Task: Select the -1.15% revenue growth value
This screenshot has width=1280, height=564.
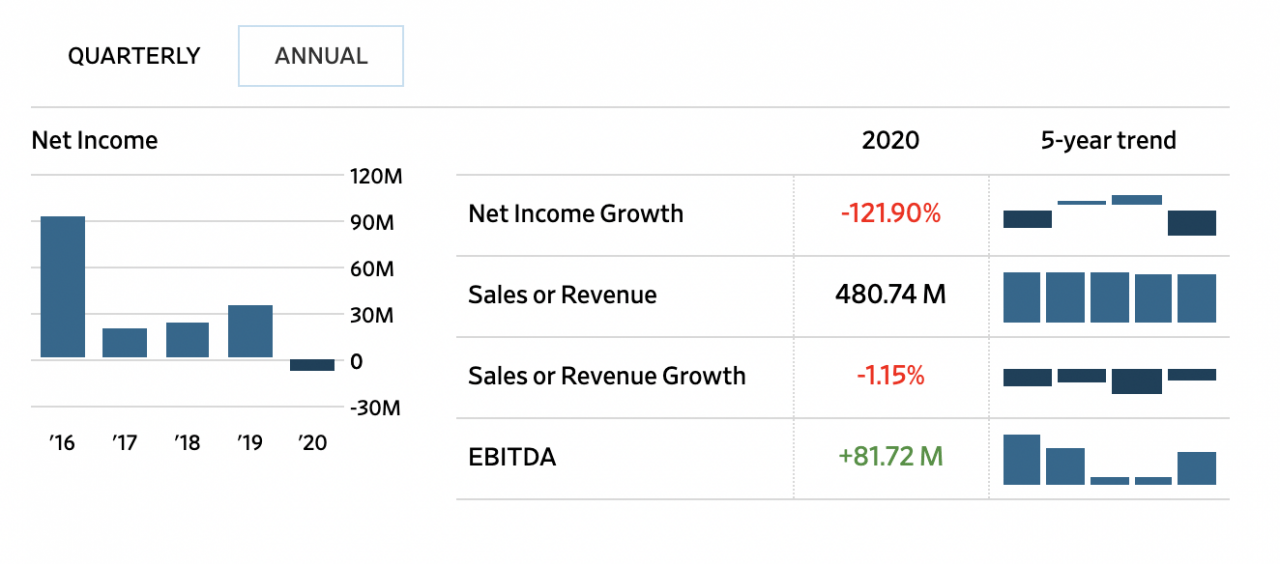Action: pyautogui.click(x=891, y=376)
